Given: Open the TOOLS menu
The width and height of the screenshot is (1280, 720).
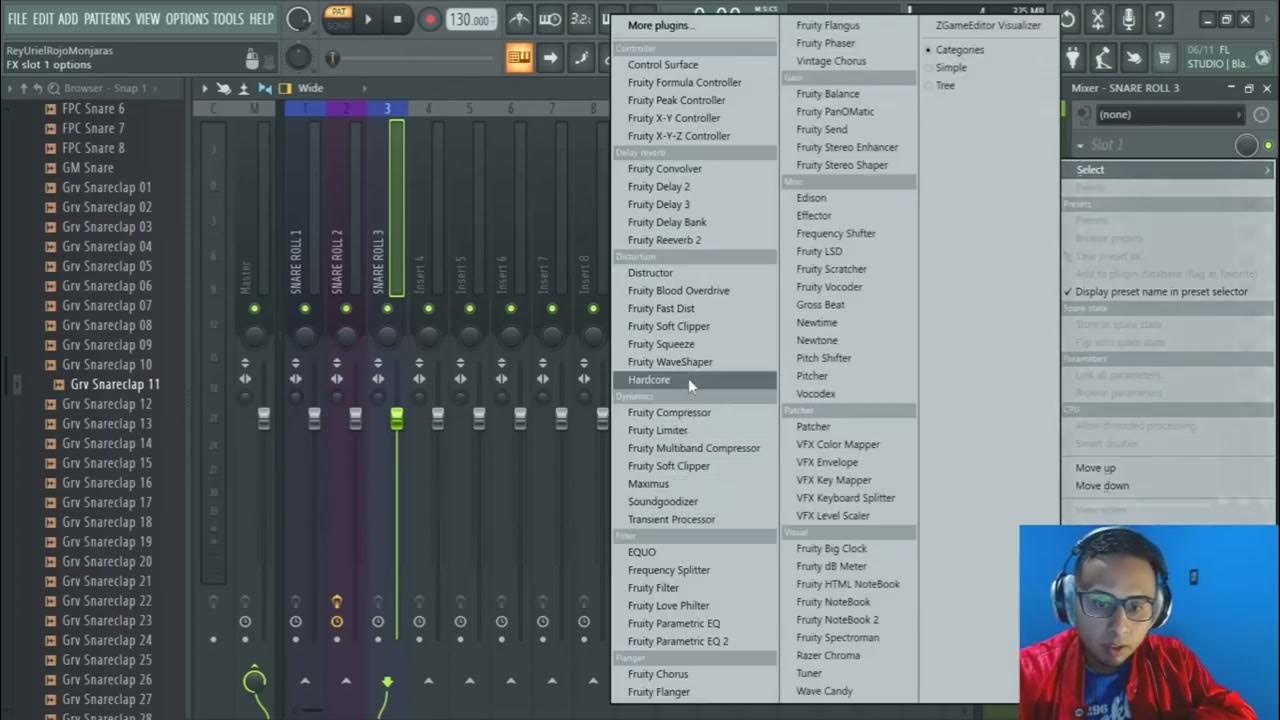Looking at the screenshot, I should [228, 19].
